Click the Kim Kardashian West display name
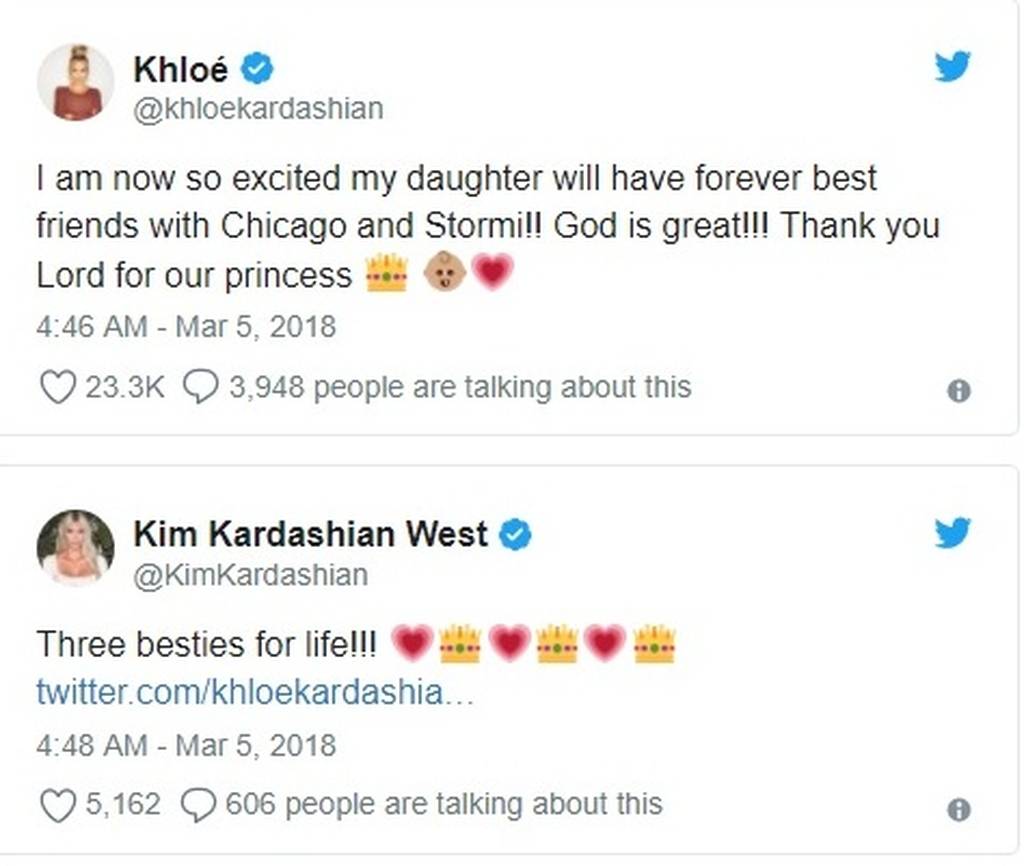The image size is (1024, 866). pyautogui.click(x=310, y=534)
